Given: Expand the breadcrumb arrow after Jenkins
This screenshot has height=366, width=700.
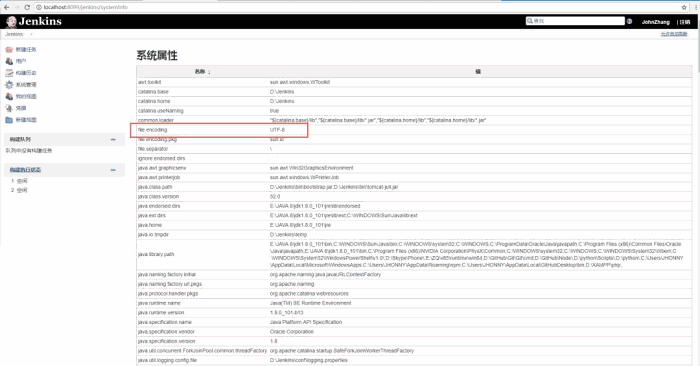Looking at the screenshot, I should pos(31,34).
